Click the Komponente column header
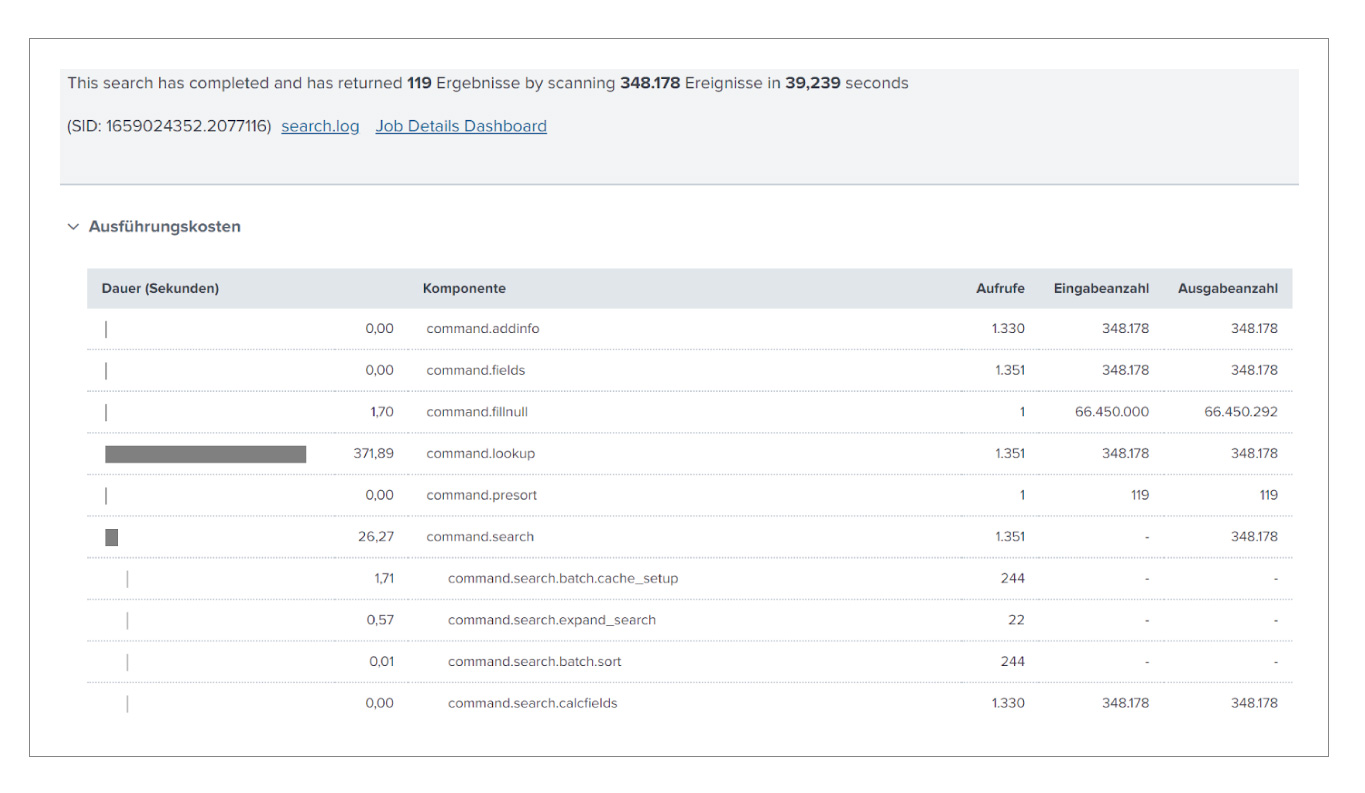This screenshot has height=793, width=1365. [x=464, y=289]
